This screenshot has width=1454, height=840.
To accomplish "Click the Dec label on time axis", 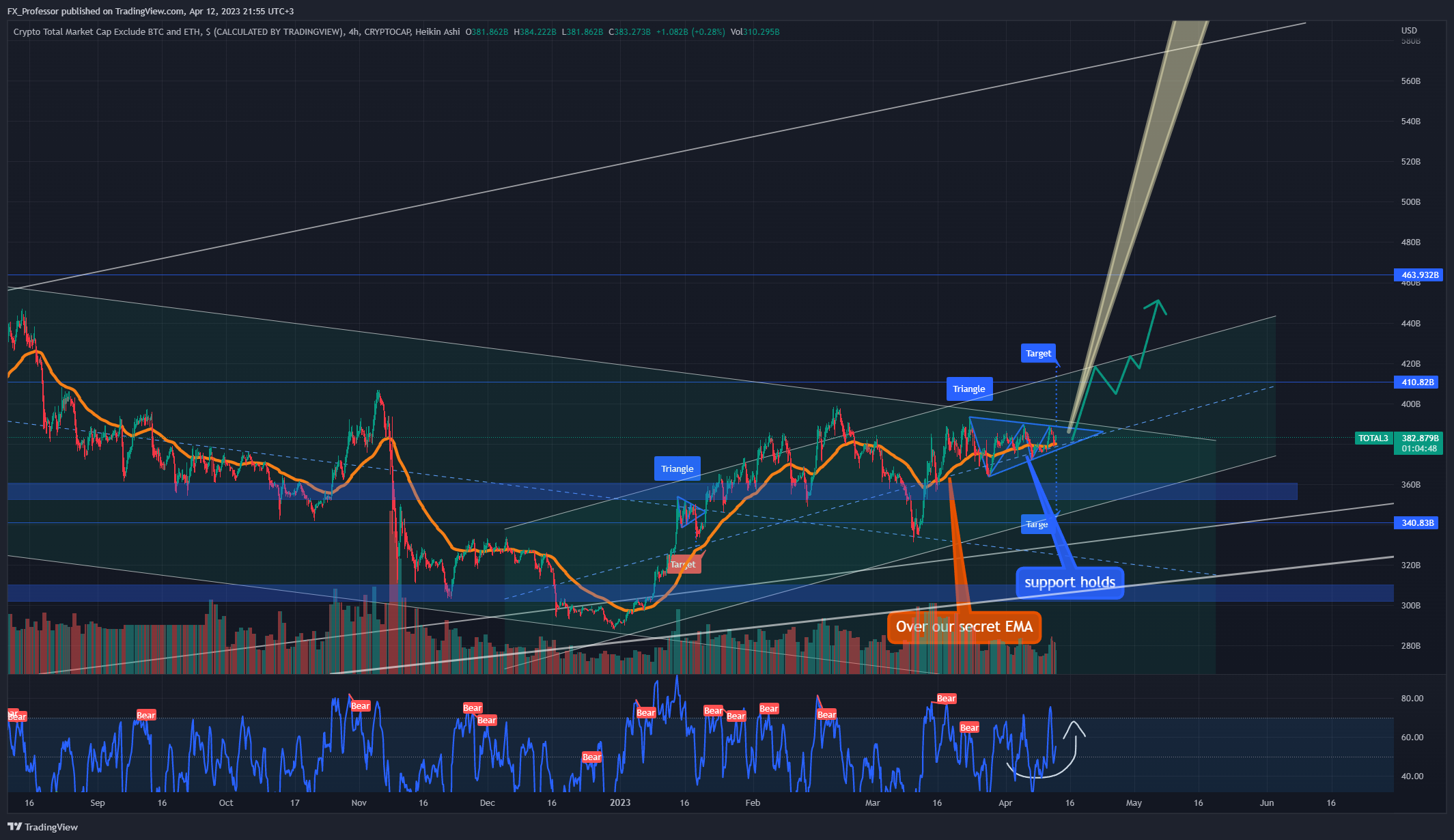I will (x=488, y=803).
